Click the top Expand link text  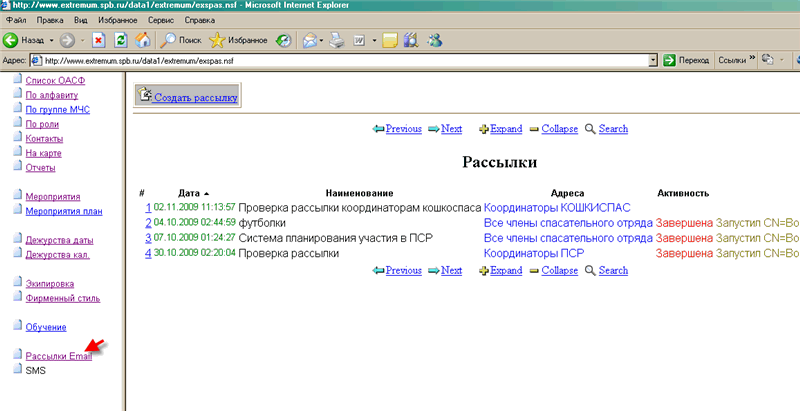506,129
